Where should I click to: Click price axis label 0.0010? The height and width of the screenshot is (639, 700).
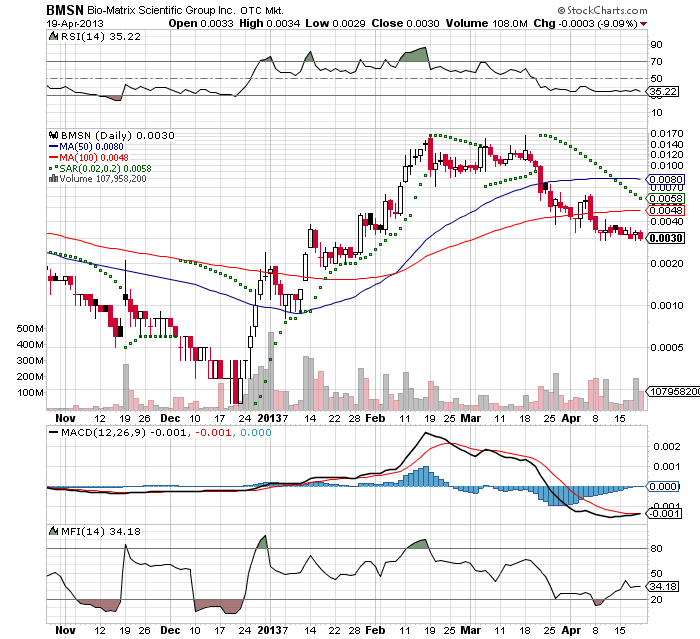[667, 306]
